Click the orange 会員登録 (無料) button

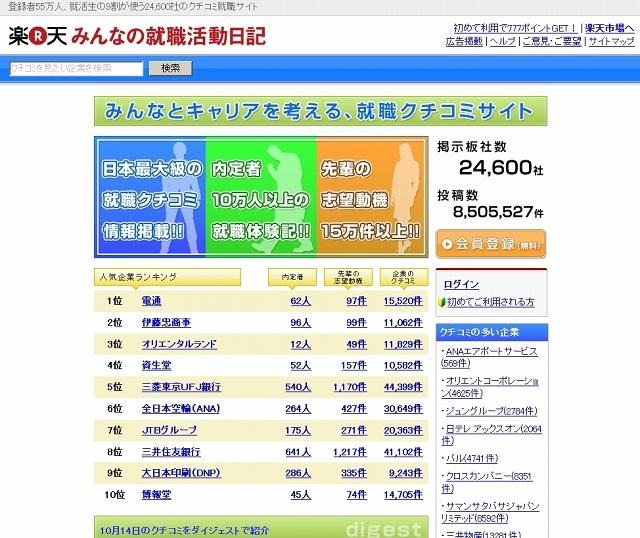point(491,244)
